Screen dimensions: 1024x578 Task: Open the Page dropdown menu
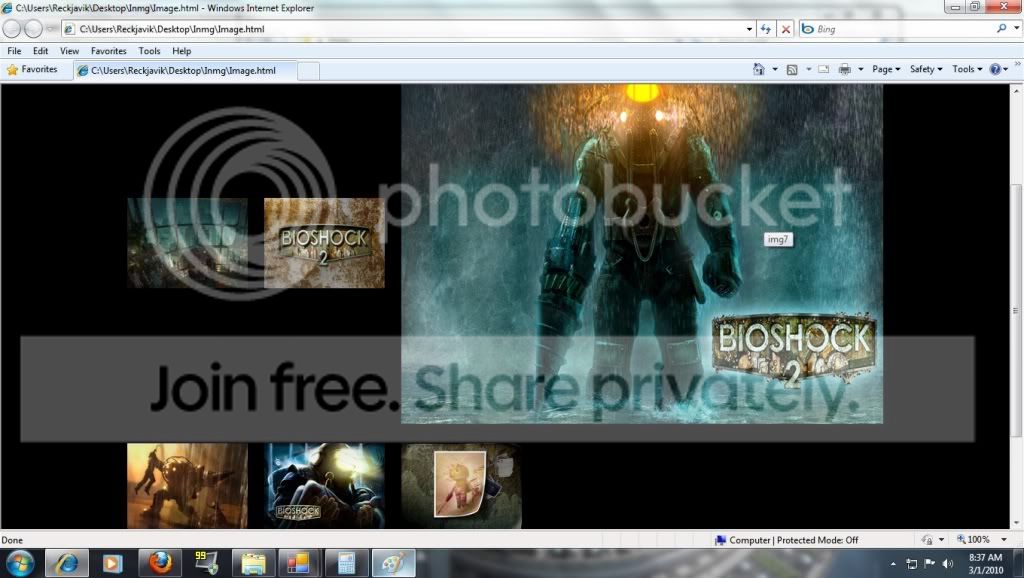pyautogui.click(x=886, y=69)
